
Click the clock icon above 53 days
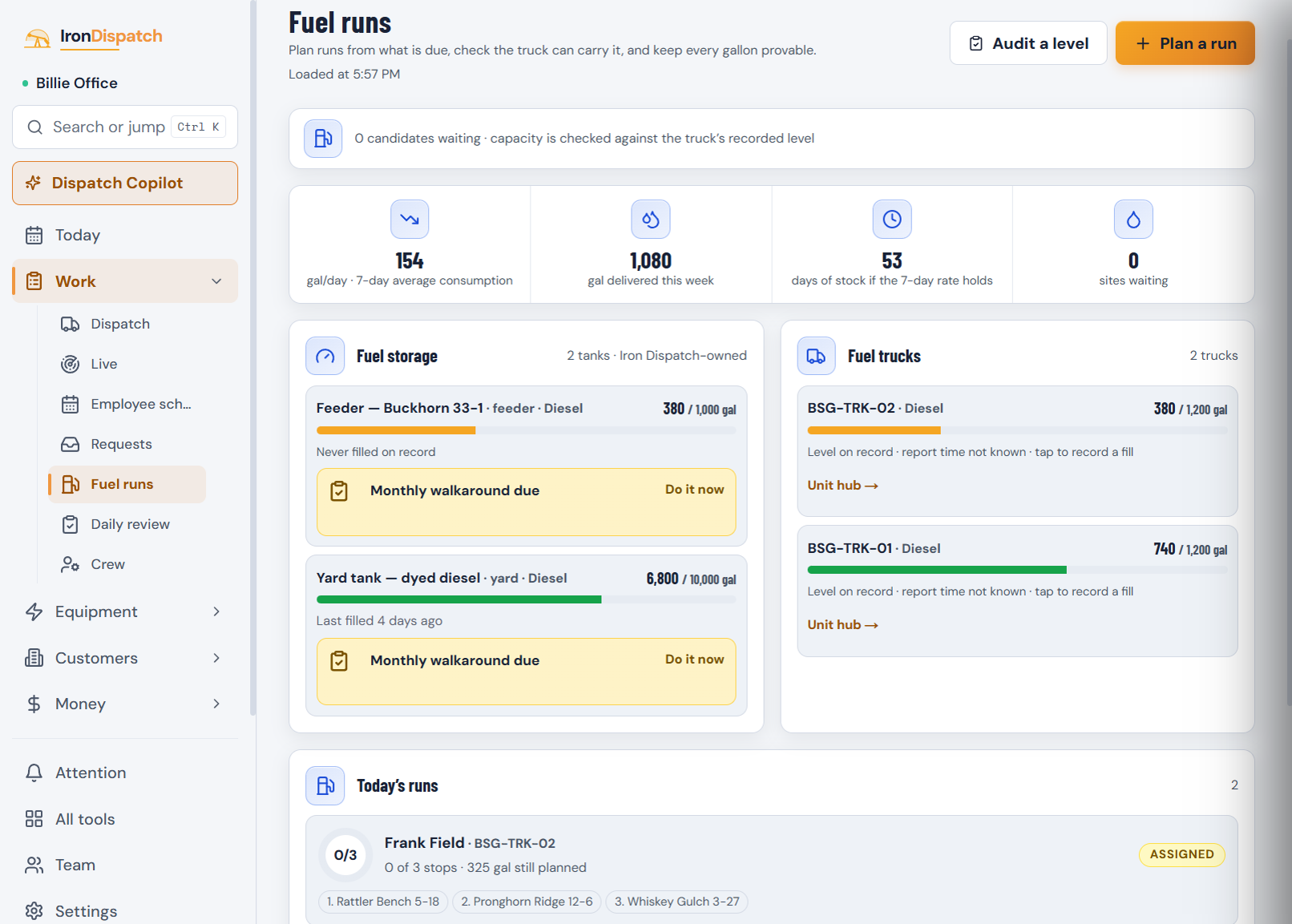point(892,220)
